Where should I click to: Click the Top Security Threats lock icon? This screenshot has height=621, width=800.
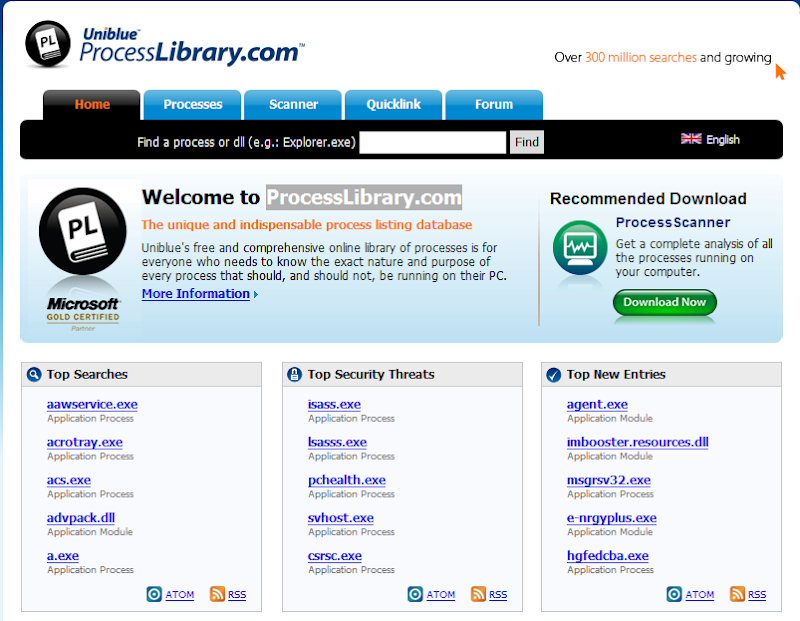pos(294,375)
